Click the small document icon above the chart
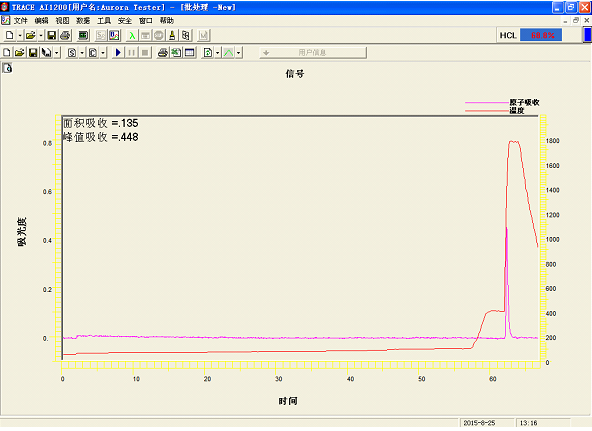The height and width of the screenshot is (431, 592). click(x=7, y=68)
